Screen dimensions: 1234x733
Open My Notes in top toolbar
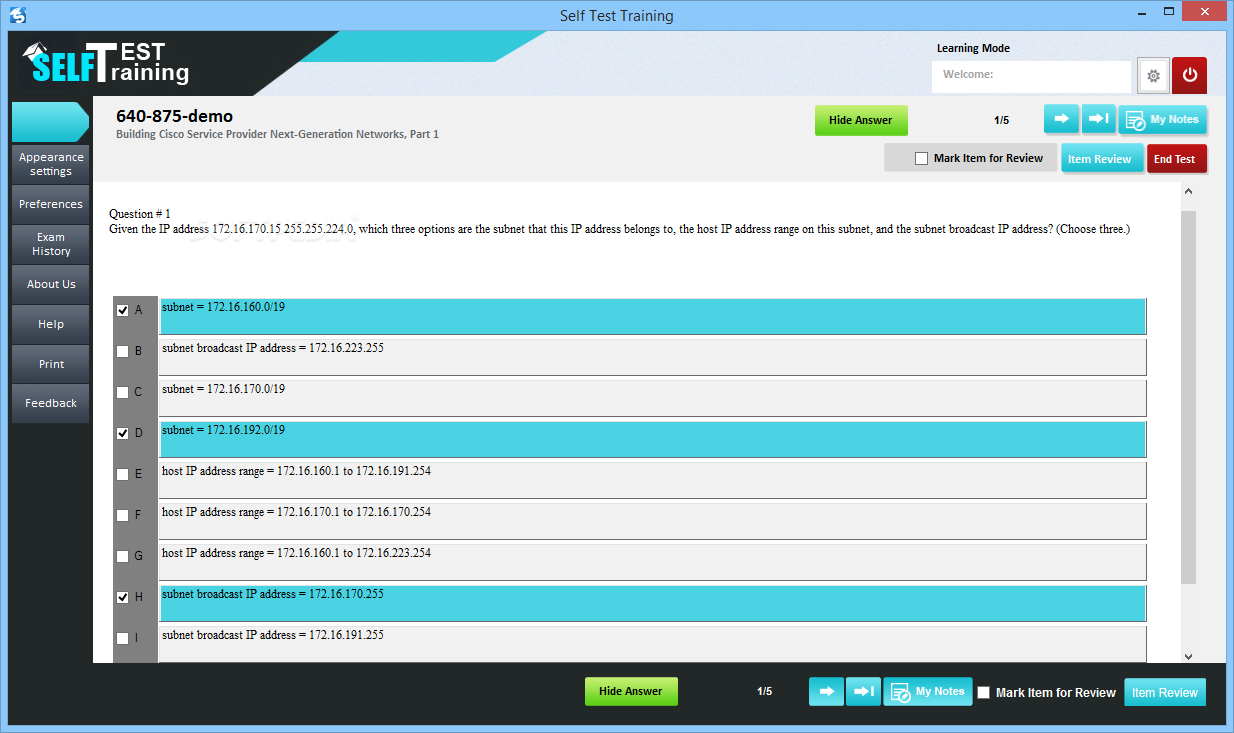(1162, 119)
